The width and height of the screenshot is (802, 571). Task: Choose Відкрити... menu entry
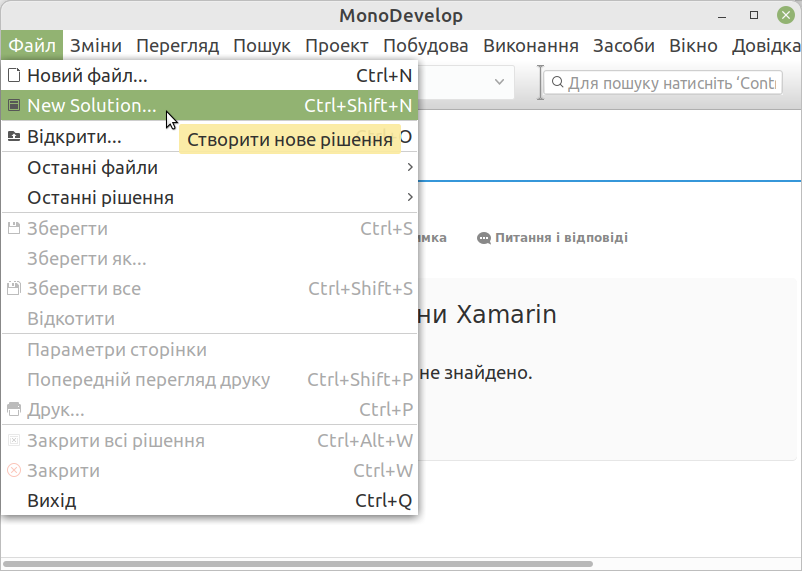(210, 136)
